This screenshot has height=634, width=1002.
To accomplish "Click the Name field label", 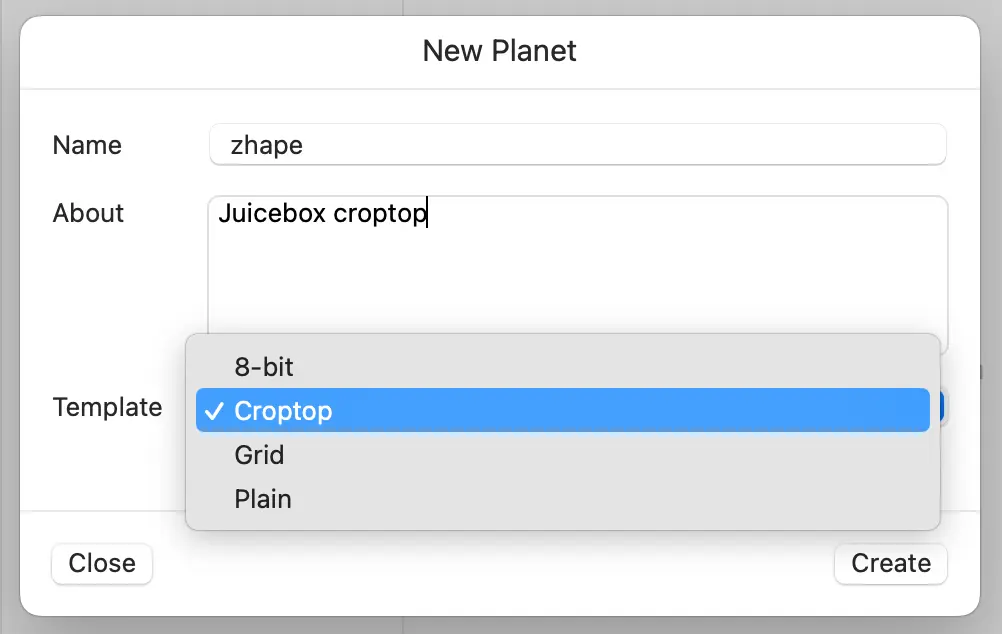I will coord(86,145).
